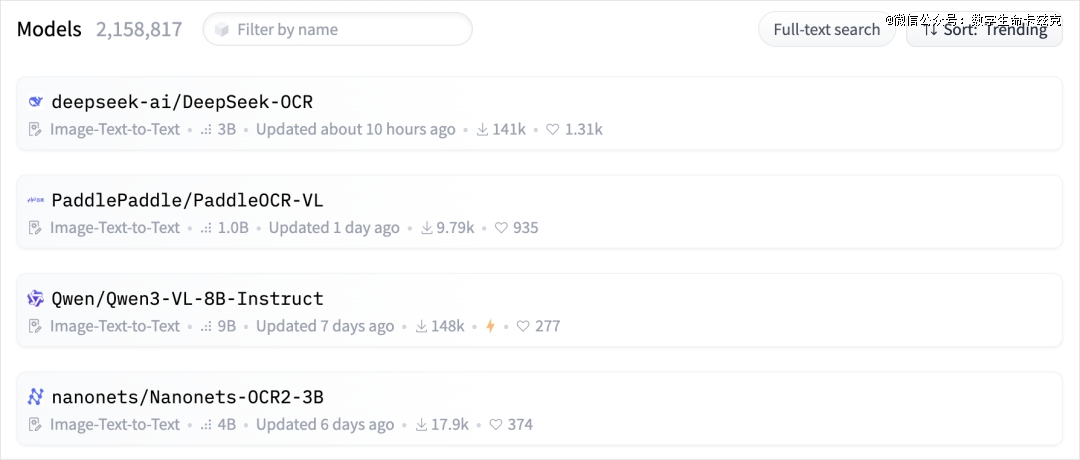The width and height of the screenshot is (1080, 460).
Task: Click the heart likes icon for Nanonets-OCR2-3B
Action: click(x=496, y=424)
